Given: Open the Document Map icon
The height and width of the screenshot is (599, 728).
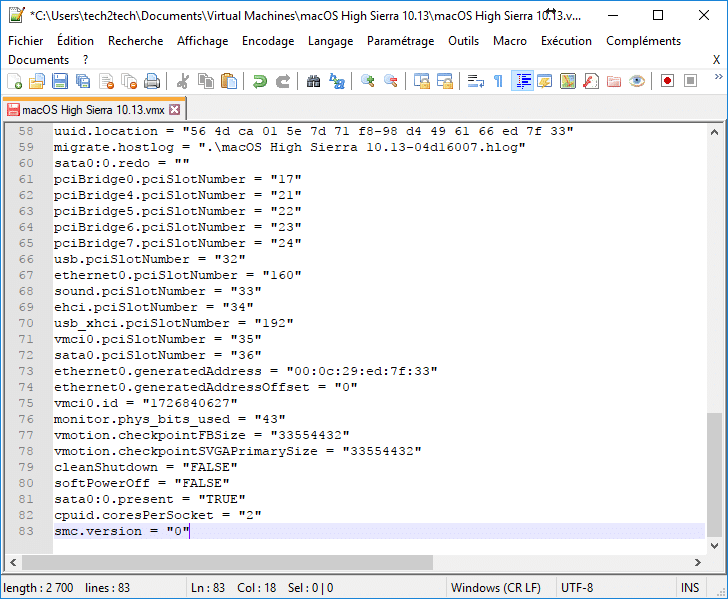Looking at the screenshot, I should pos(568,82).
